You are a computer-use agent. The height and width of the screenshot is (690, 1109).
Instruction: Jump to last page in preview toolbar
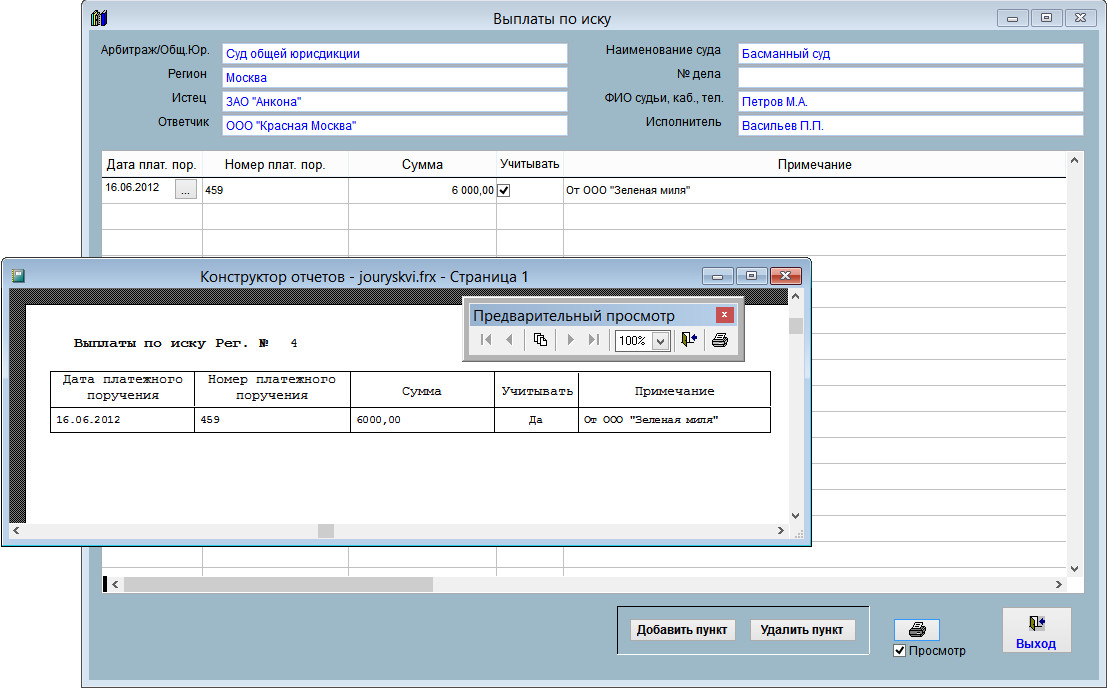[x=594, y=340]
